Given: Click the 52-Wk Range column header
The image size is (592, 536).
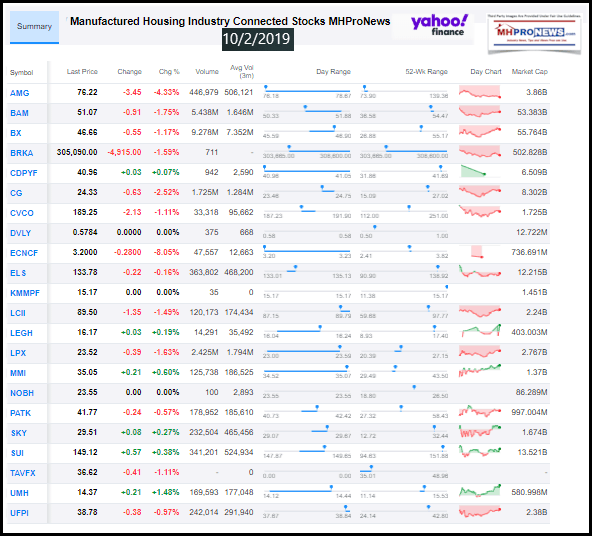Looking at the screenshot, I should [x=427, y=71].
